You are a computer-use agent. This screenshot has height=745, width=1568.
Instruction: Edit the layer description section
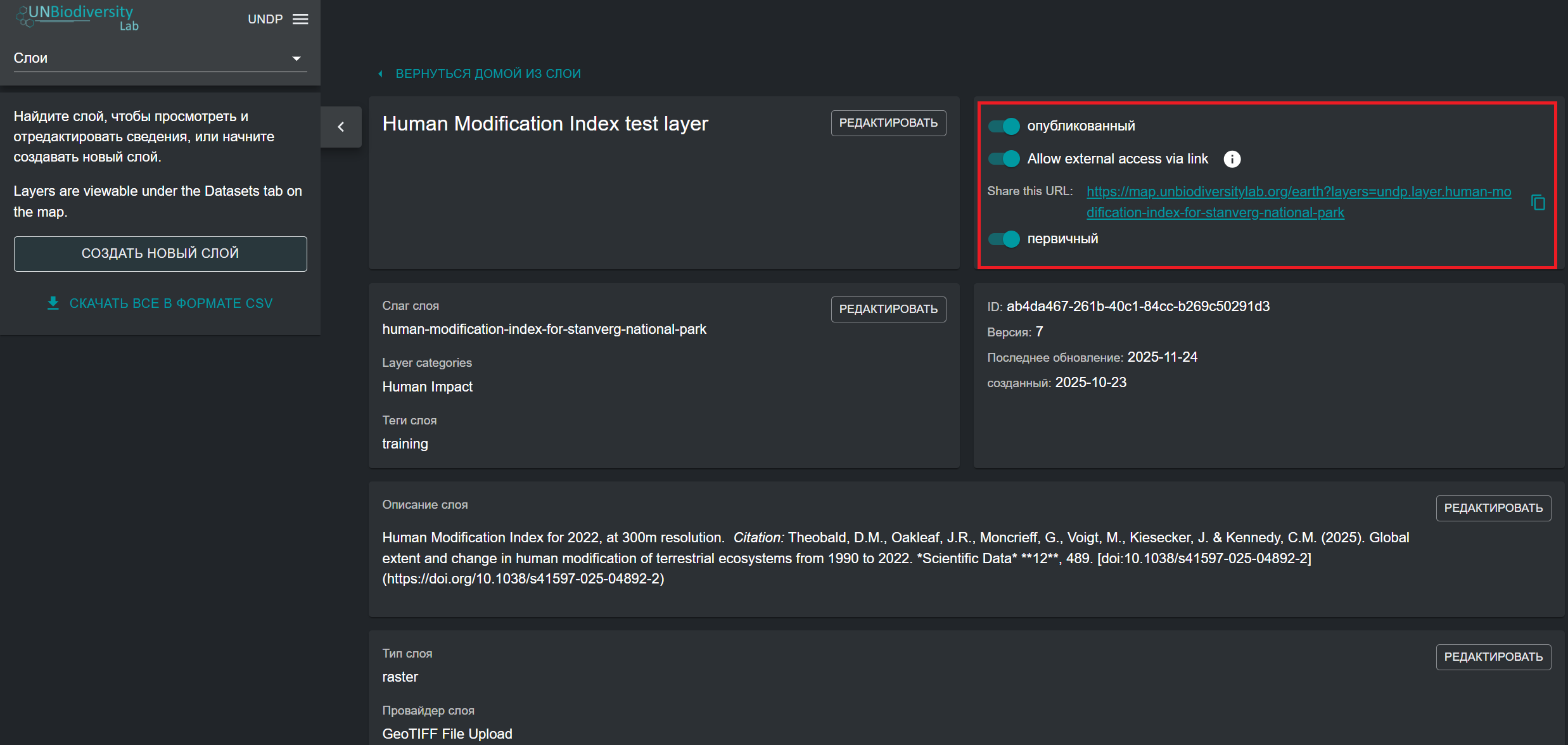(x=1493, y=508)
